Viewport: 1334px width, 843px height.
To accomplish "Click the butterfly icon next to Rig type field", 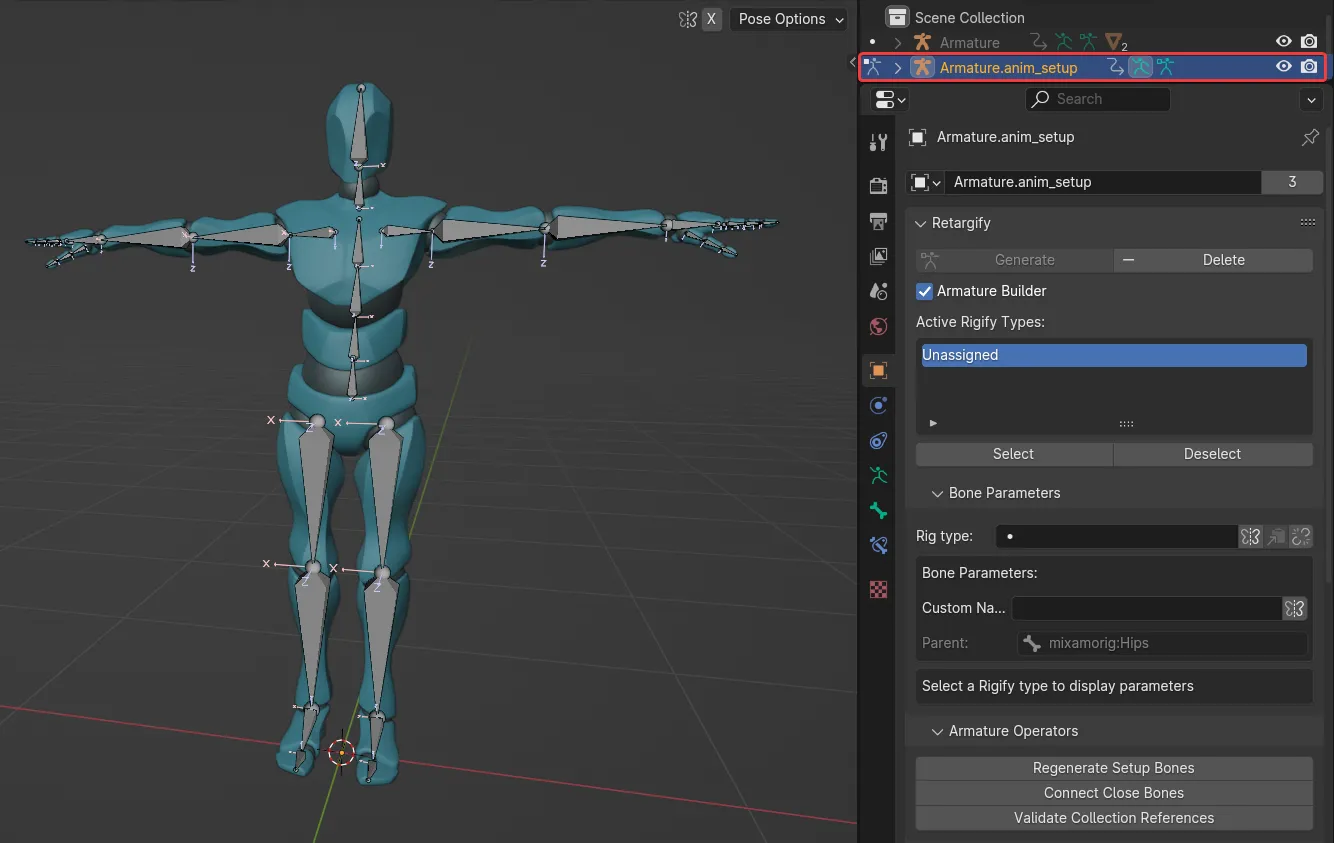I will pos(1251,536).
